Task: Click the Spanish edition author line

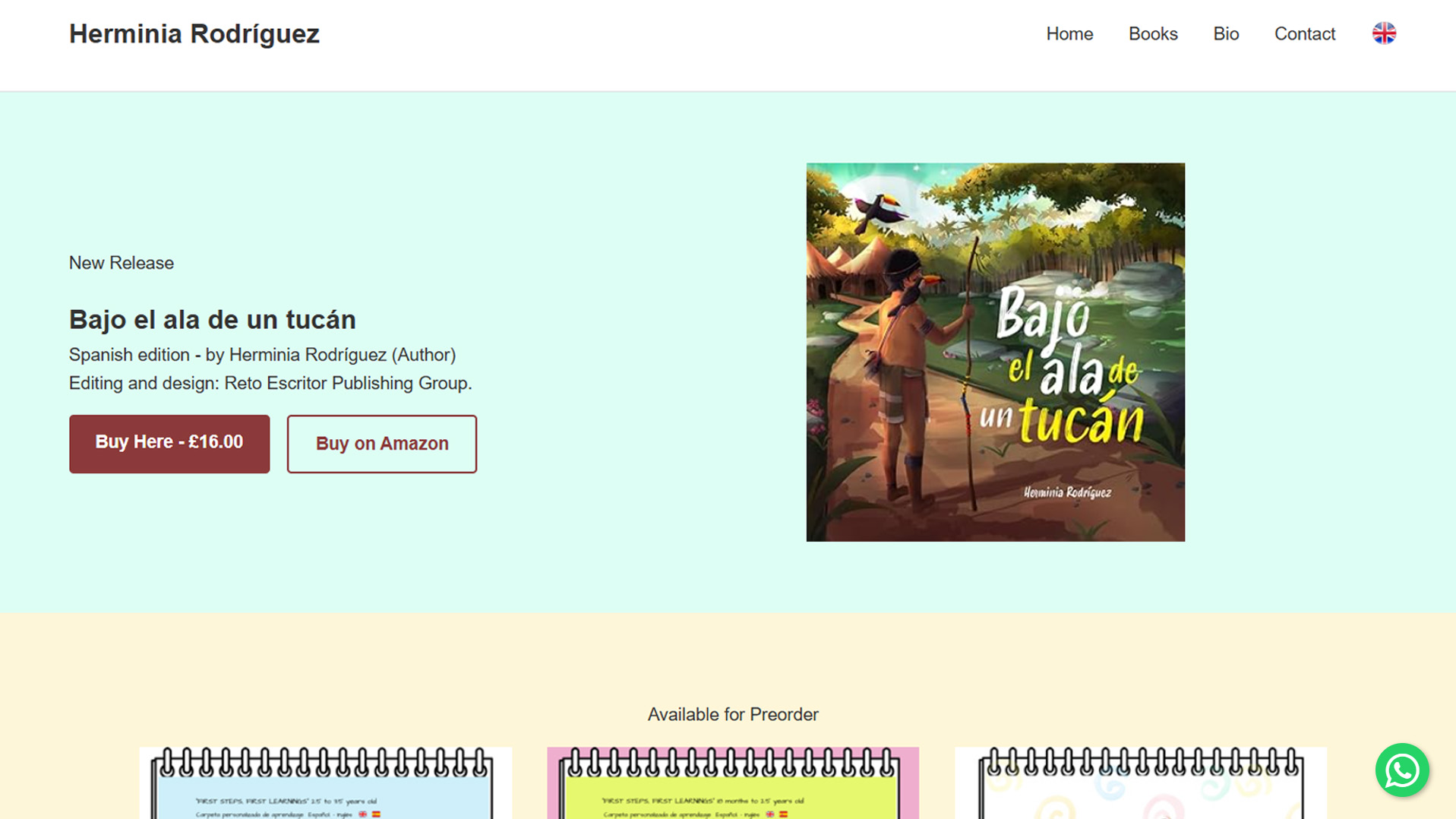Action: pyautogui.click(x=263, y=355)
